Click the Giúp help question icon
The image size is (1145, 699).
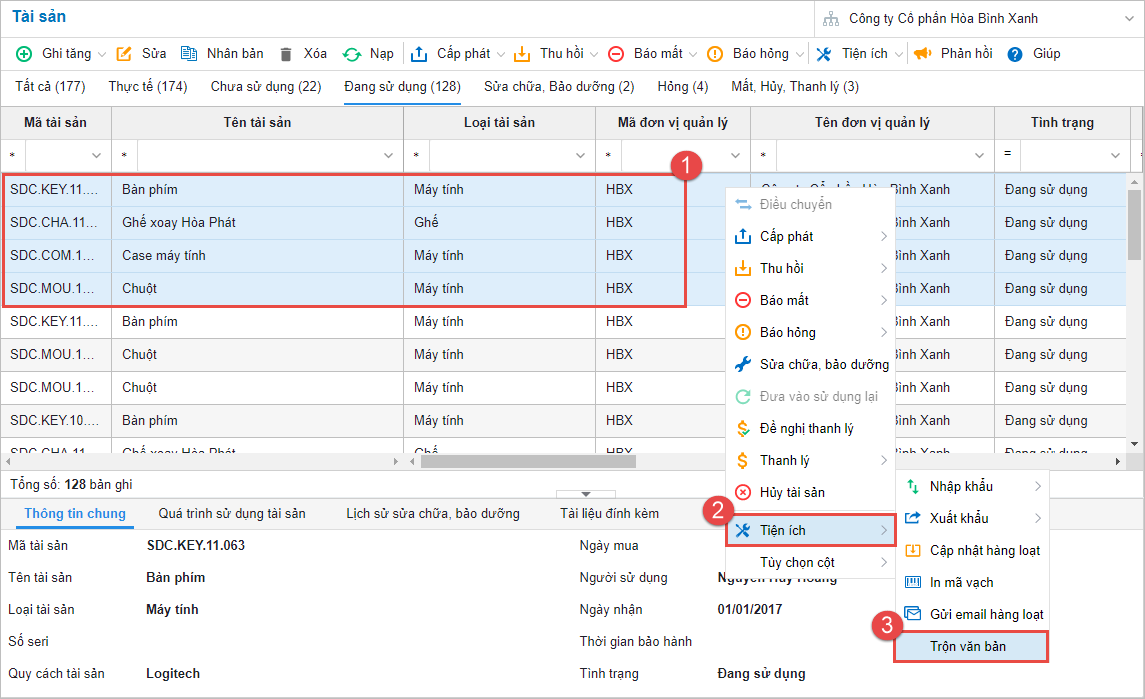[1015, 54]
